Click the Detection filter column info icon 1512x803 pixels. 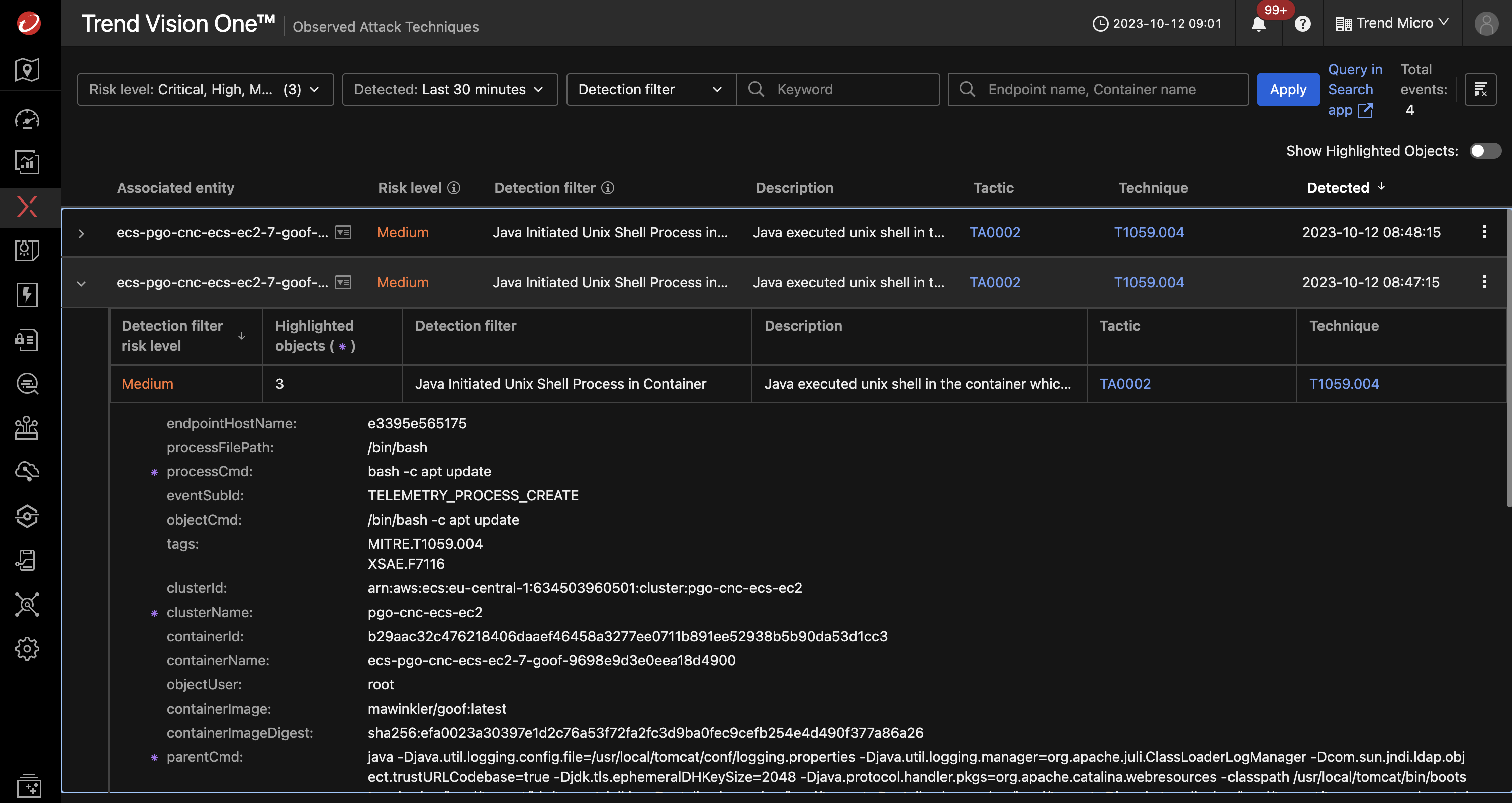[x=608, y=188]
